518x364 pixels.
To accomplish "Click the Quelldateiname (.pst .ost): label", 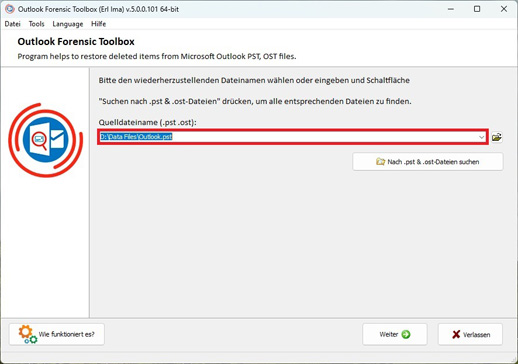I will 147,122.
